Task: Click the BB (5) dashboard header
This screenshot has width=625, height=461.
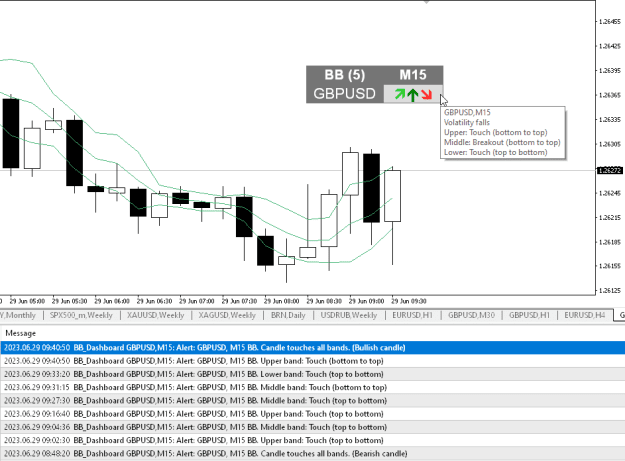Action: pyautogui.click(x=345, y=75)
